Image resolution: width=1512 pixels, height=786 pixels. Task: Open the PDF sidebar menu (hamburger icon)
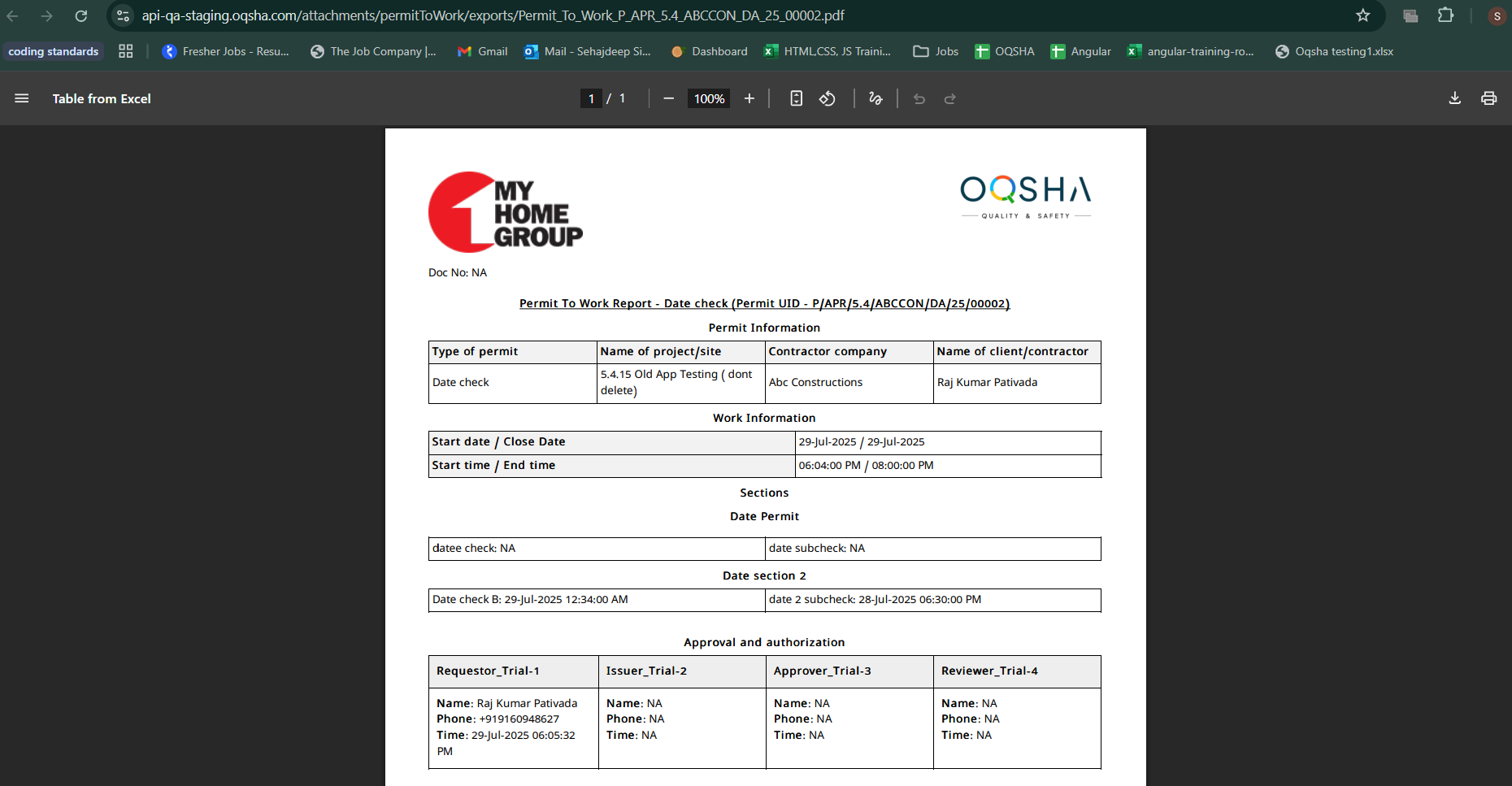pyautogui.click(x=22, y=98)
